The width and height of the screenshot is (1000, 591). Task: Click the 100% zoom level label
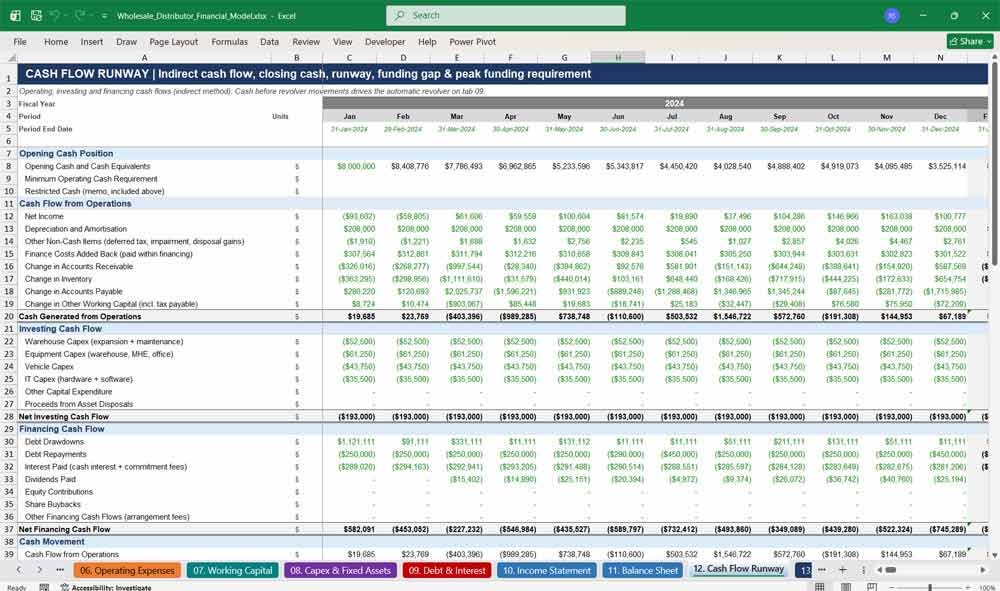987,587
